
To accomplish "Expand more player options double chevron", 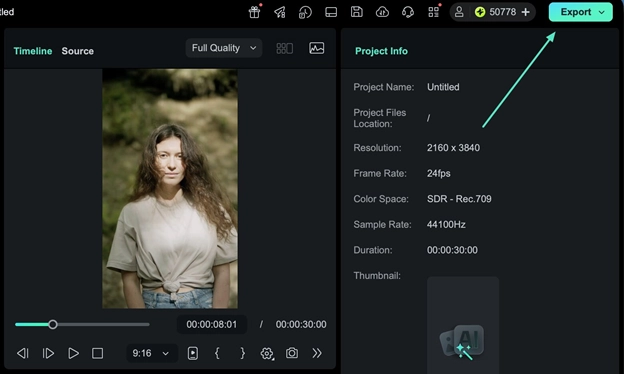I will coord(317,353).
